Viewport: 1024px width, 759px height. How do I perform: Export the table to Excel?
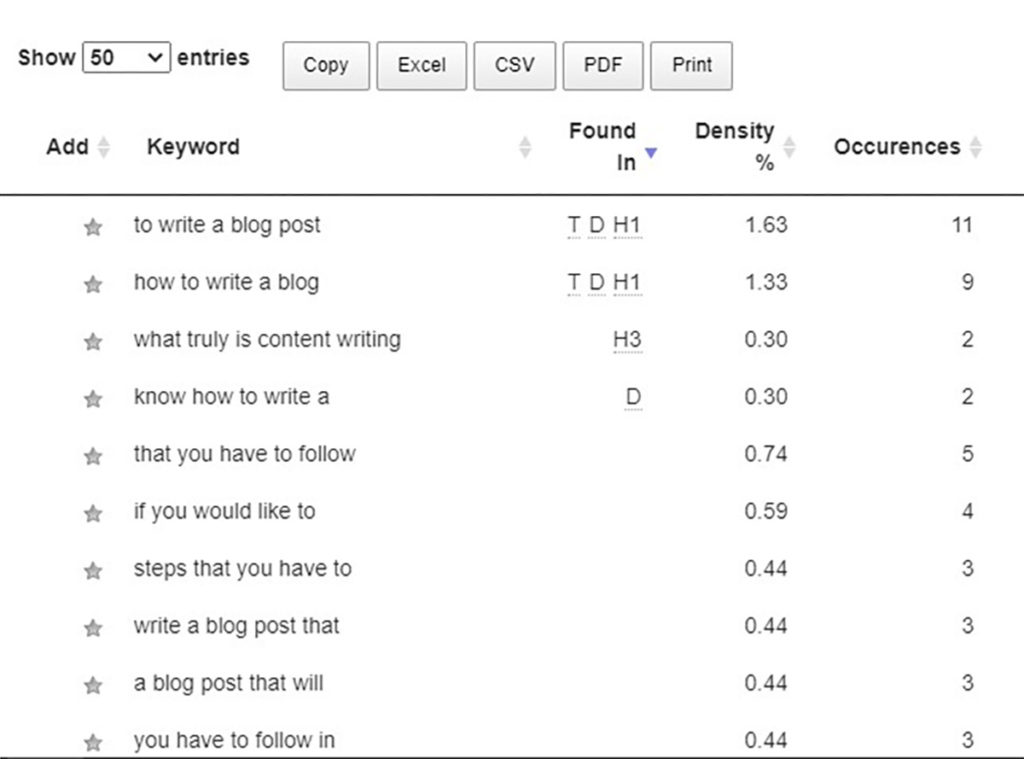pyautogui.click(x=421, y=65)
